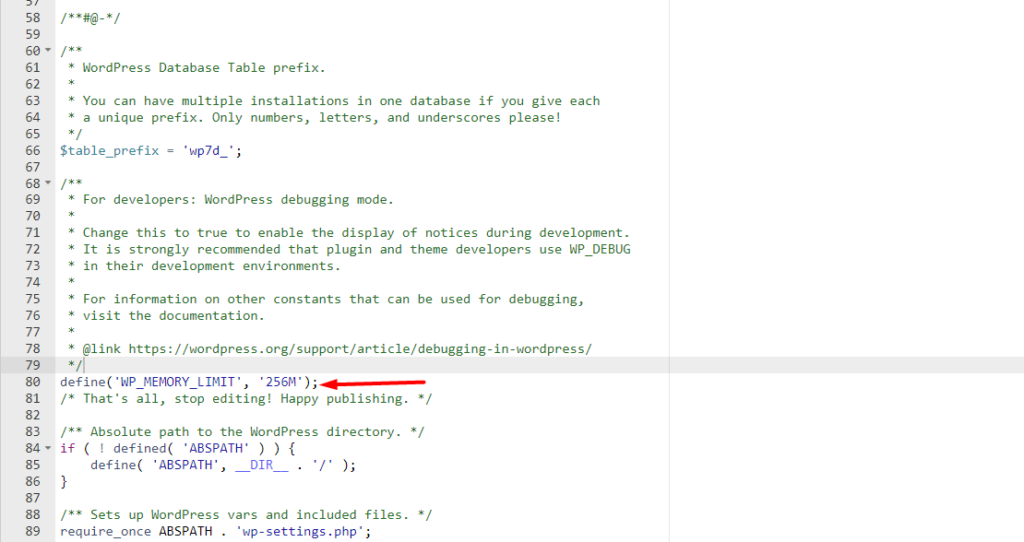This screenshot has width=1024, height=542.
Task: Click the 'if' keyword on line 84
Action: (x=67, y=448)
